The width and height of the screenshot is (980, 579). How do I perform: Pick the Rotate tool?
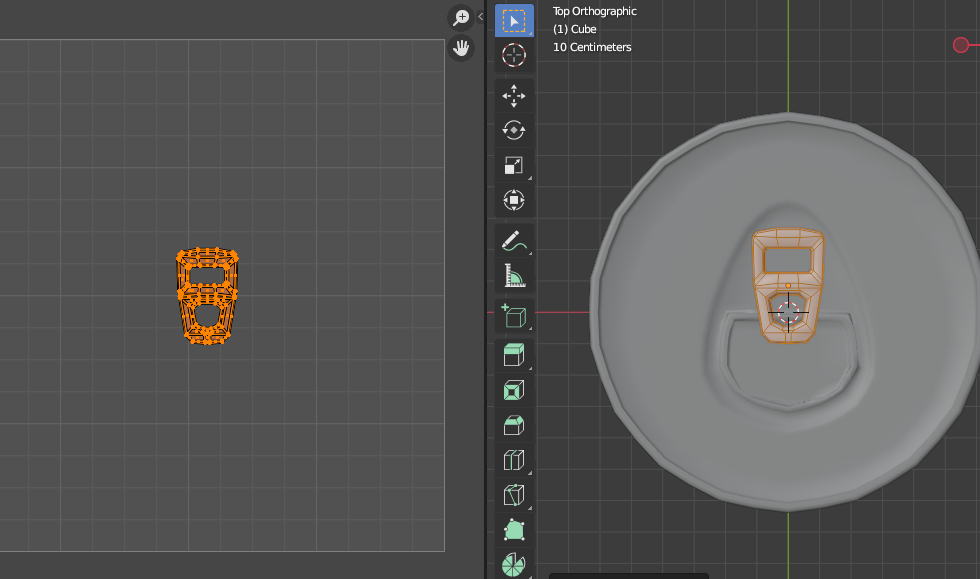pos(514,130)
